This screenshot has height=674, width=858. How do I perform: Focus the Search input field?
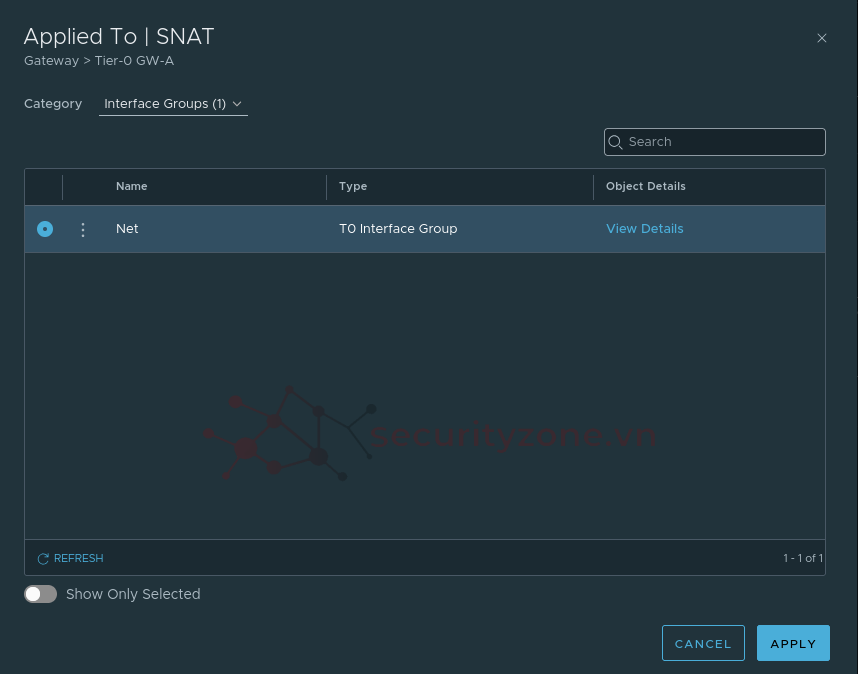[722, 142]
